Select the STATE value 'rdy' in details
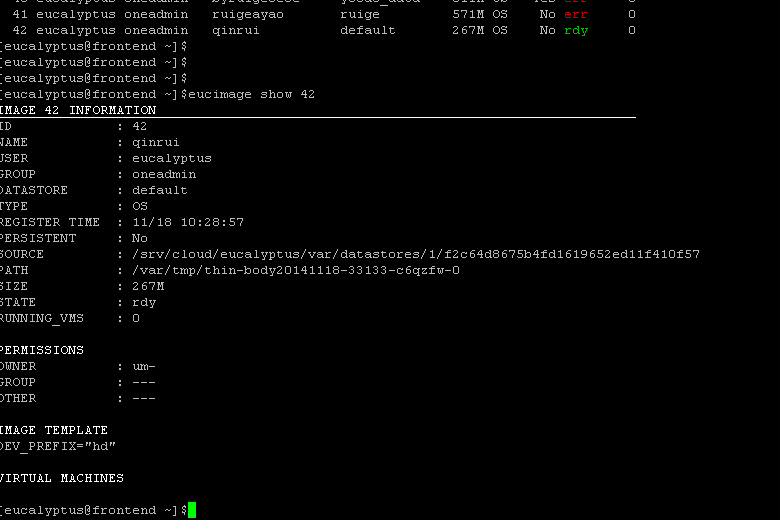This screenshot has height=520, width=780. tap(144, 302)
